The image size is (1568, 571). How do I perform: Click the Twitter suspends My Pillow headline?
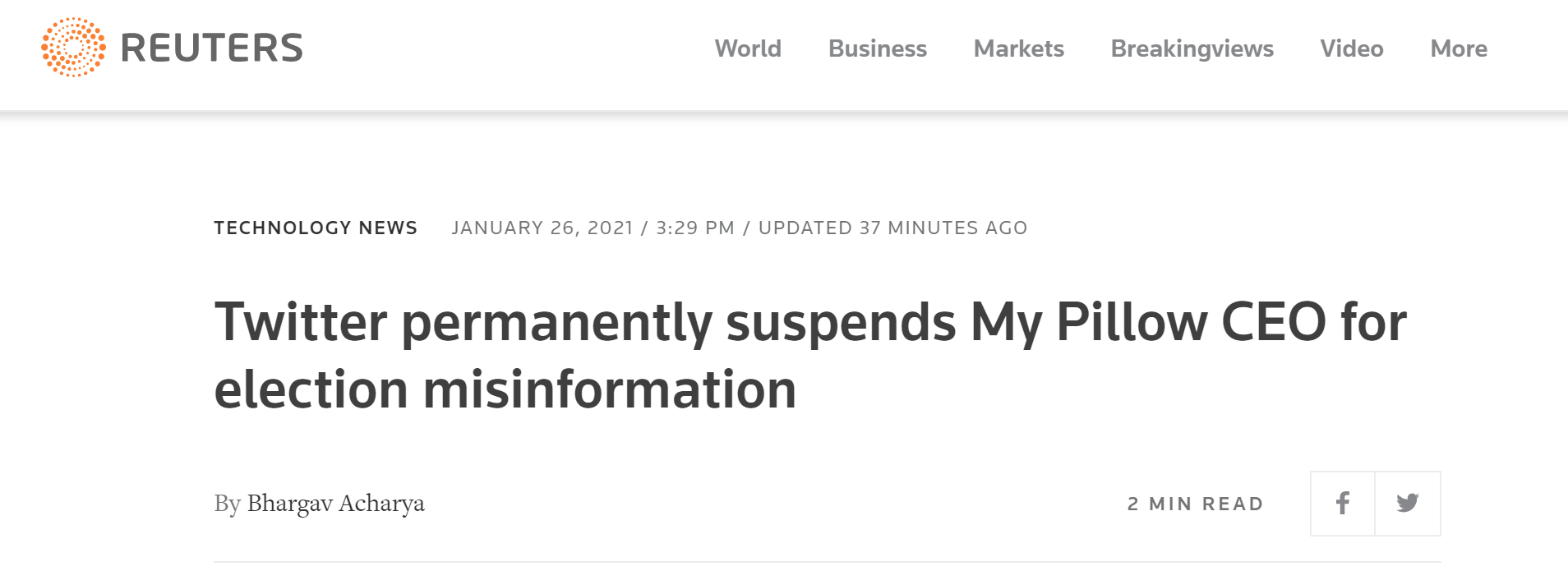[x=809, y=322]
